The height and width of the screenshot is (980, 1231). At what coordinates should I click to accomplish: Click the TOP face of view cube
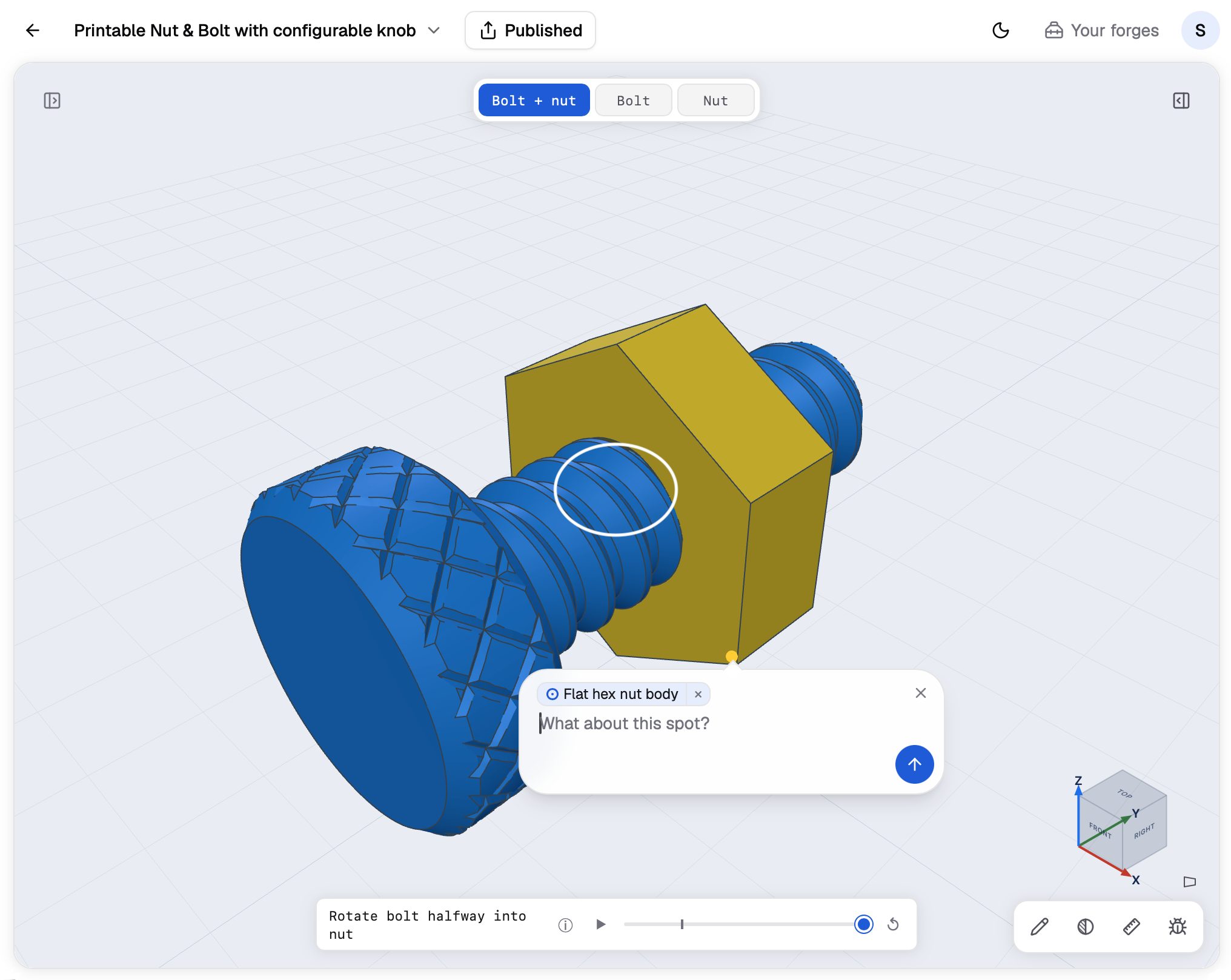[1124, 793]
